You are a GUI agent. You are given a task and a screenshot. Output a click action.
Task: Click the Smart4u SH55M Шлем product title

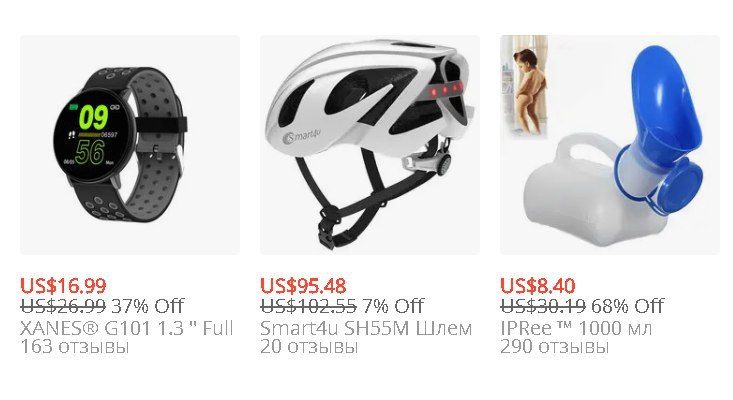[366, 329]
